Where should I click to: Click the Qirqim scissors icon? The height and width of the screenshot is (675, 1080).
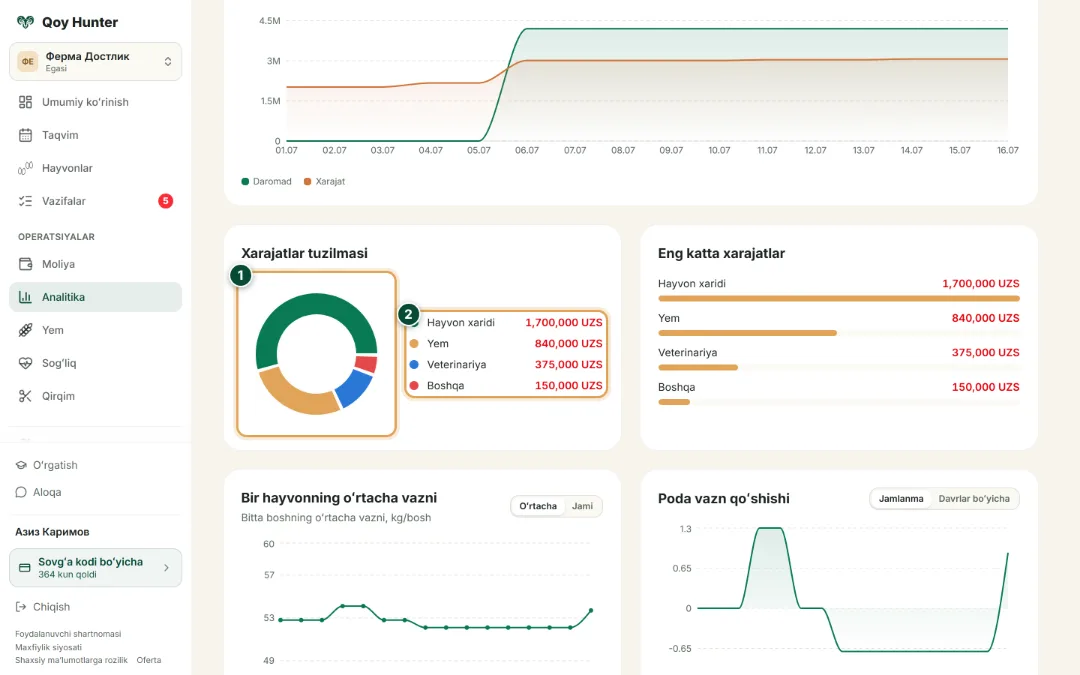point(25,396)
